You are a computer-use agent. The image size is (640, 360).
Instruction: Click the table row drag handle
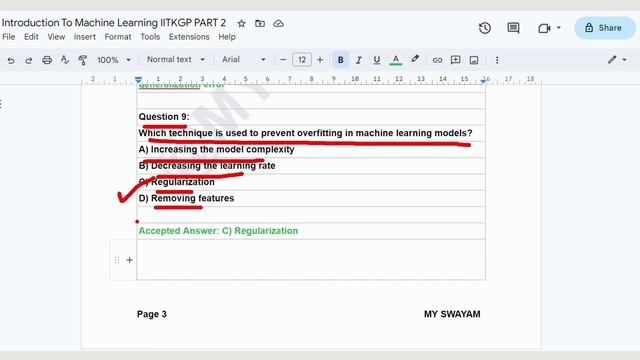pyautogui.click(x=117, y=260)
